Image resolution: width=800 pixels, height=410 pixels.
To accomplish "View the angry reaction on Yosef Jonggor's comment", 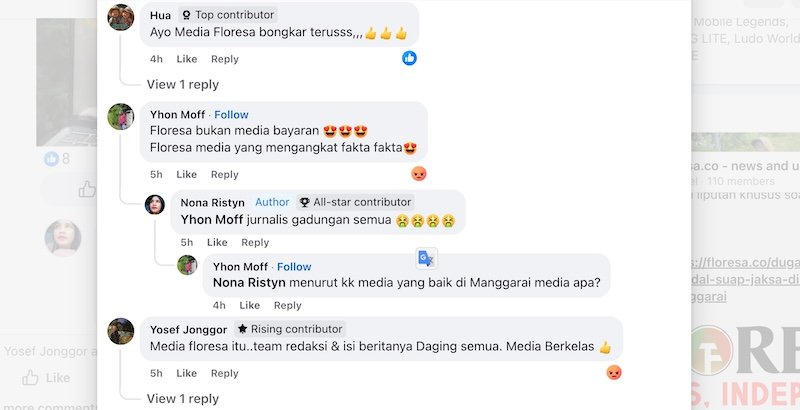I will tap(614, 372).
